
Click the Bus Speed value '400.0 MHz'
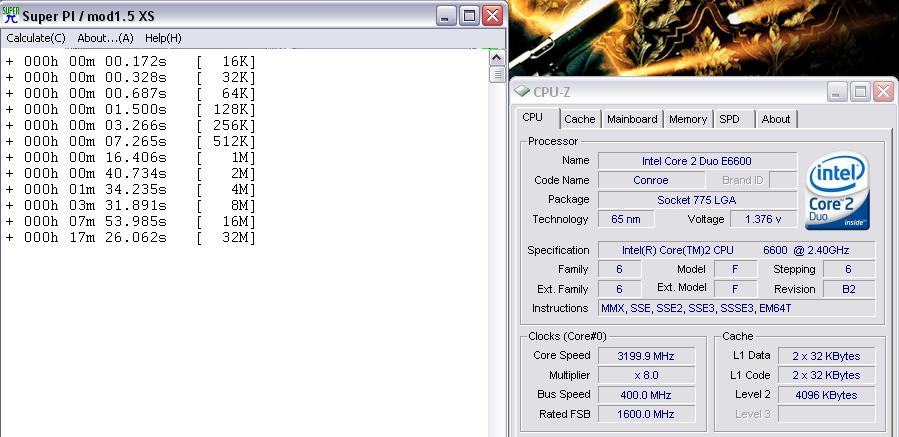(646, 395)
